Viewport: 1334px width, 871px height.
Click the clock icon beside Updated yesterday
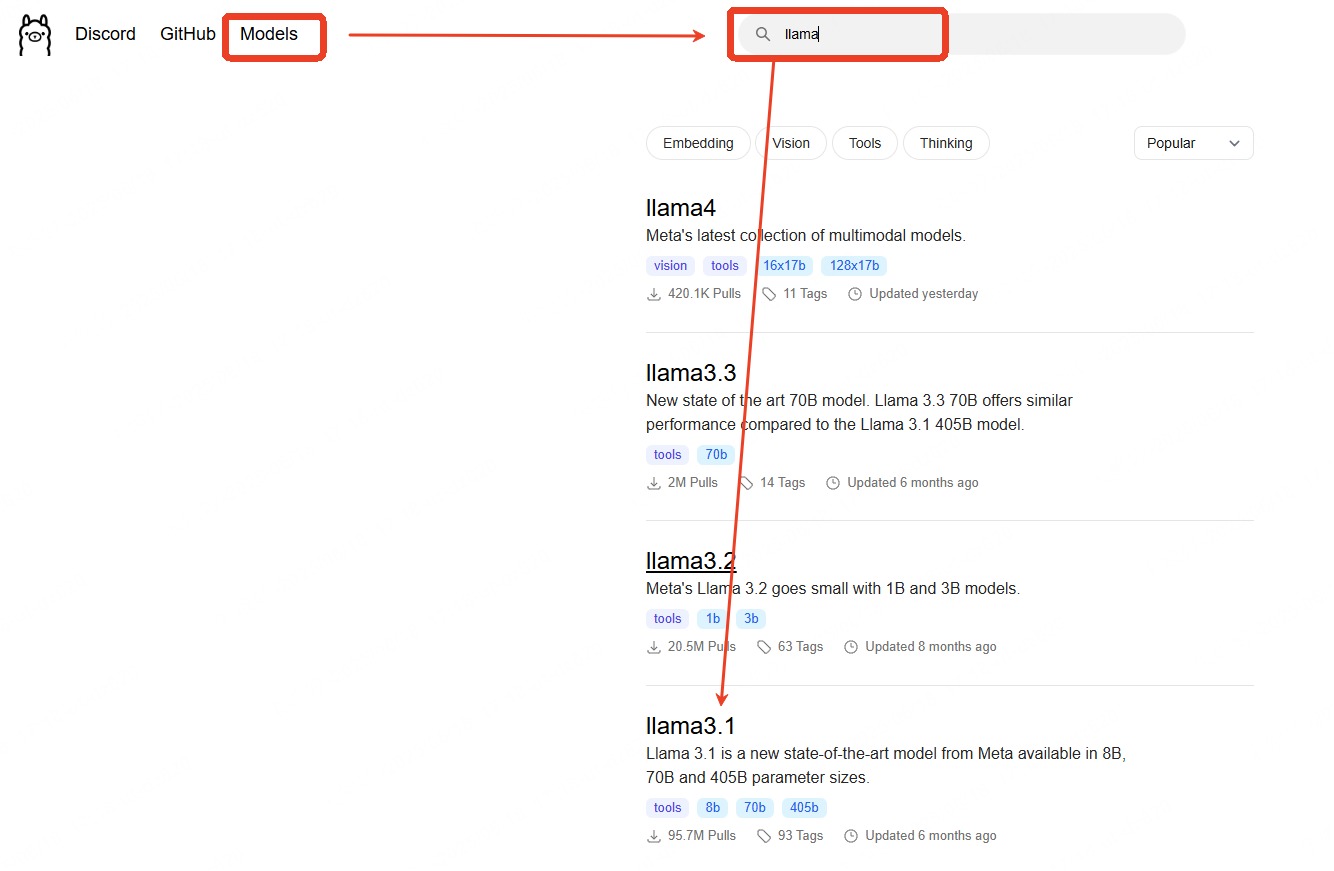point(855,294)
